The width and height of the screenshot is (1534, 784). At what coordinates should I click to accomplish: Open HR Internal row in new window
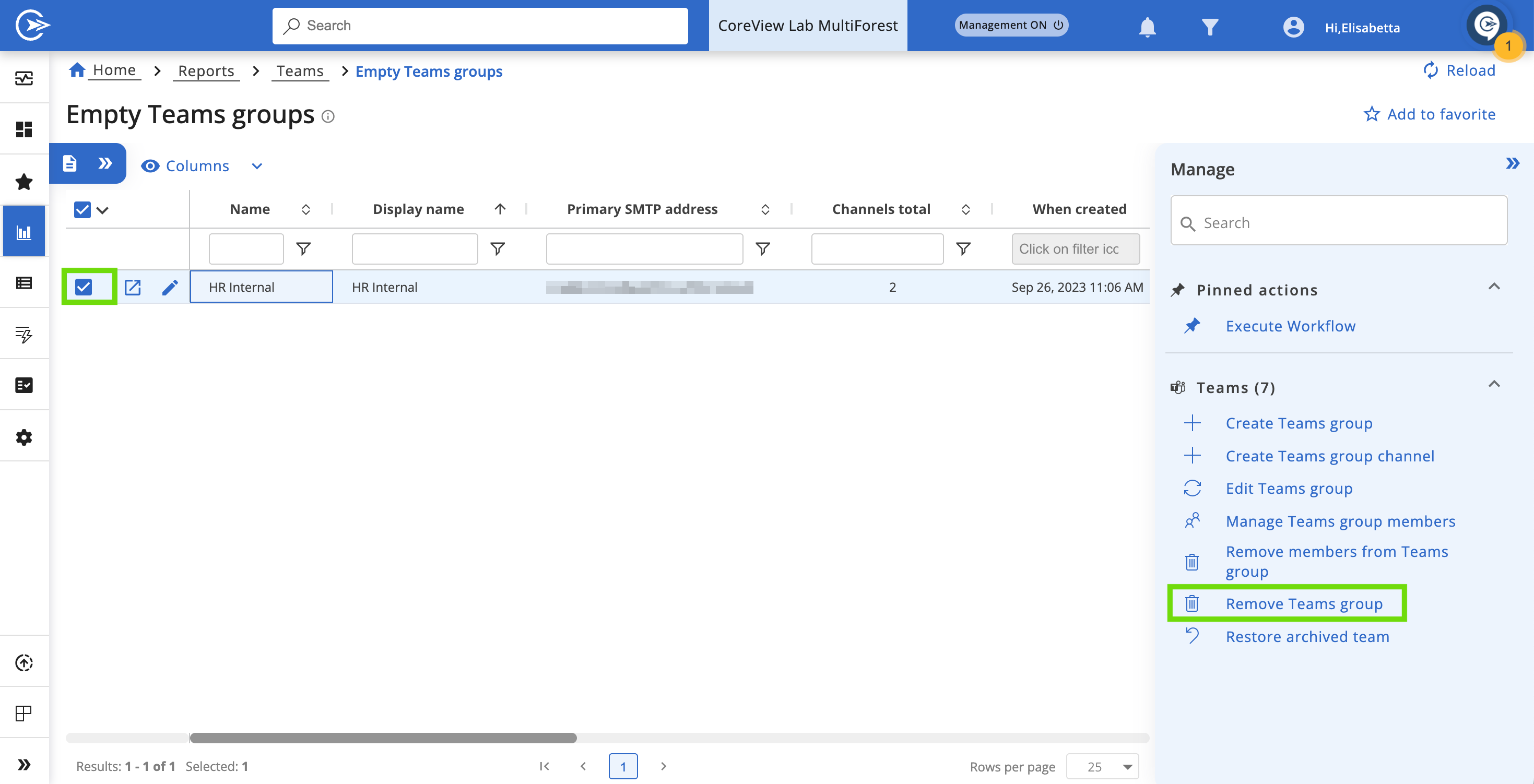(133, 288)
